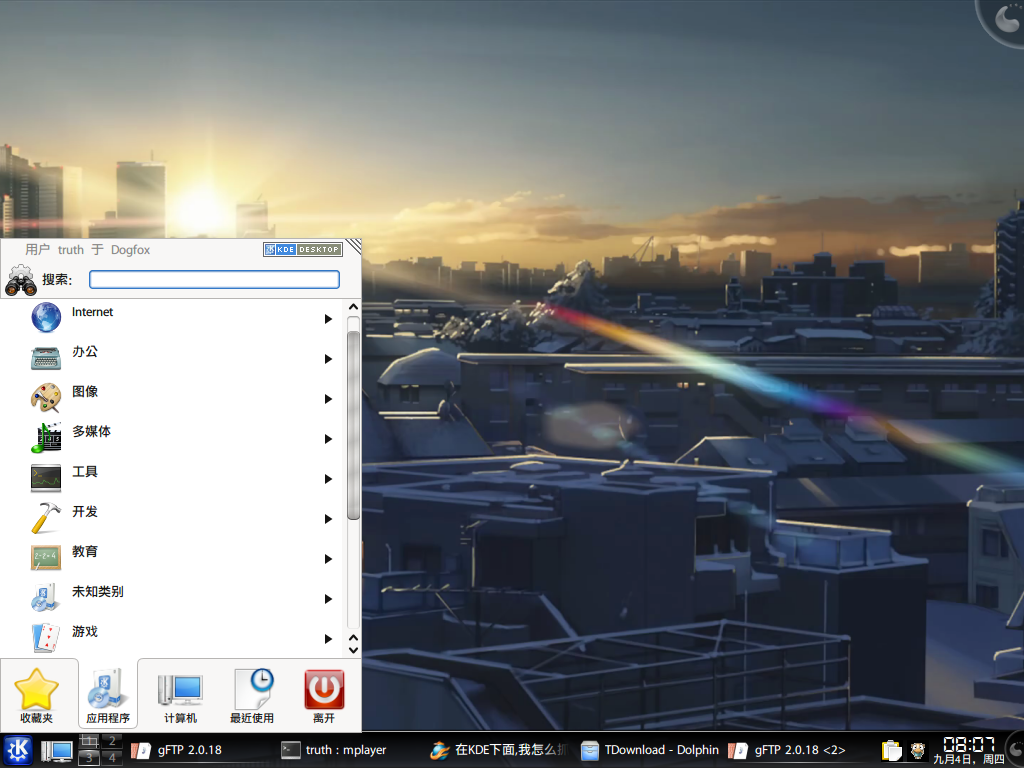Open the 教育 chalkboard icon
The width and height of the screenshot is (1024, 768).
point(46,558)
